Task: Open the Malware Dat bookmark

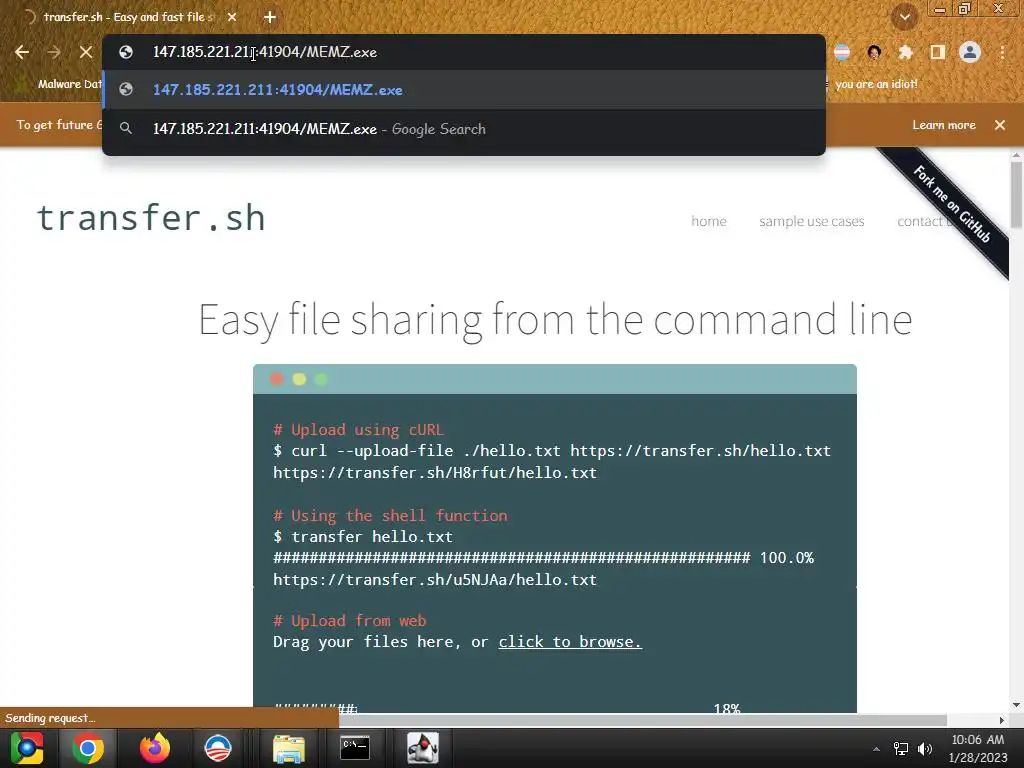Action: tap(60, 84)
